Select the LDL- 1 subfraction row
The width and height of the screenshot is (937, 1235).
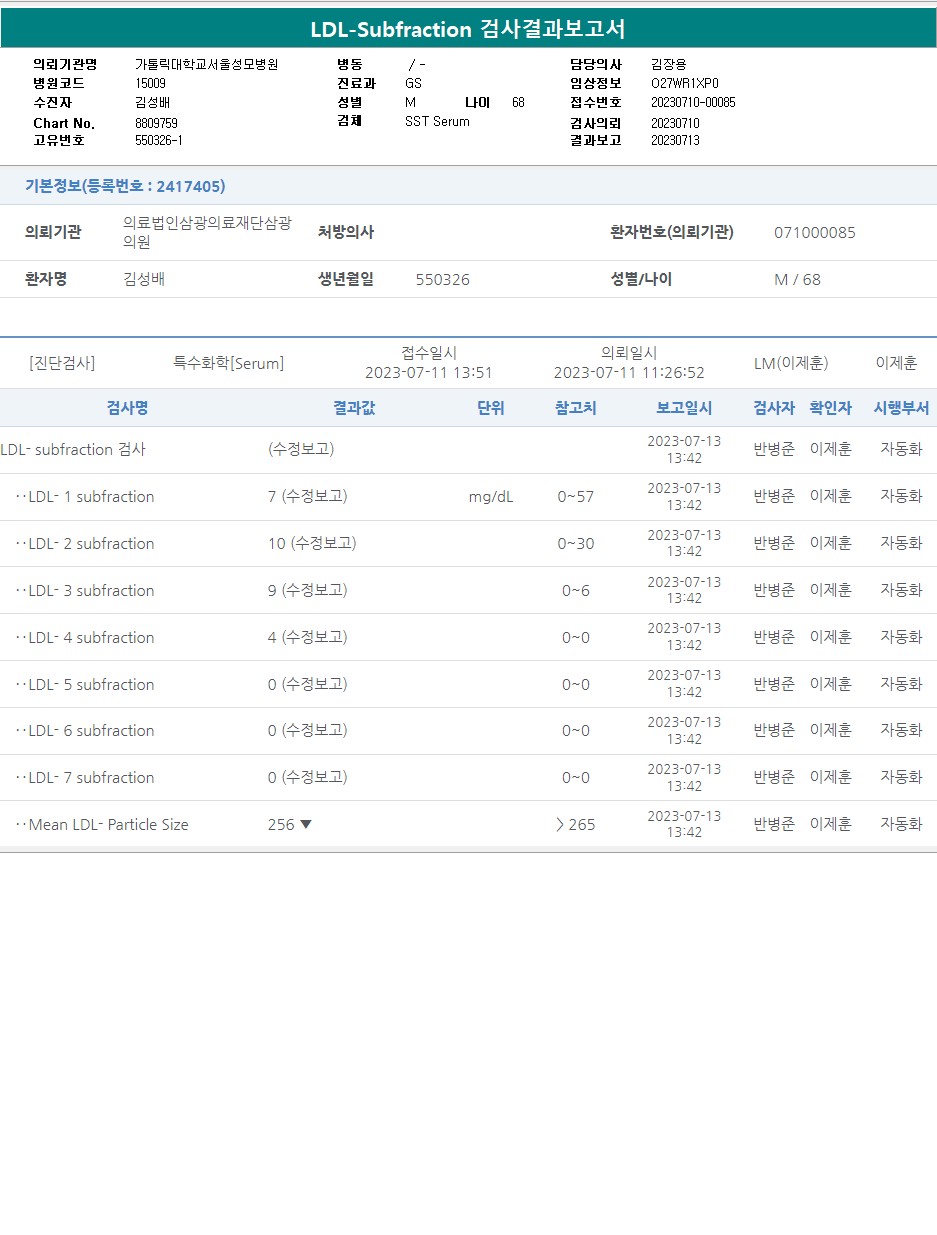[91, 497]
